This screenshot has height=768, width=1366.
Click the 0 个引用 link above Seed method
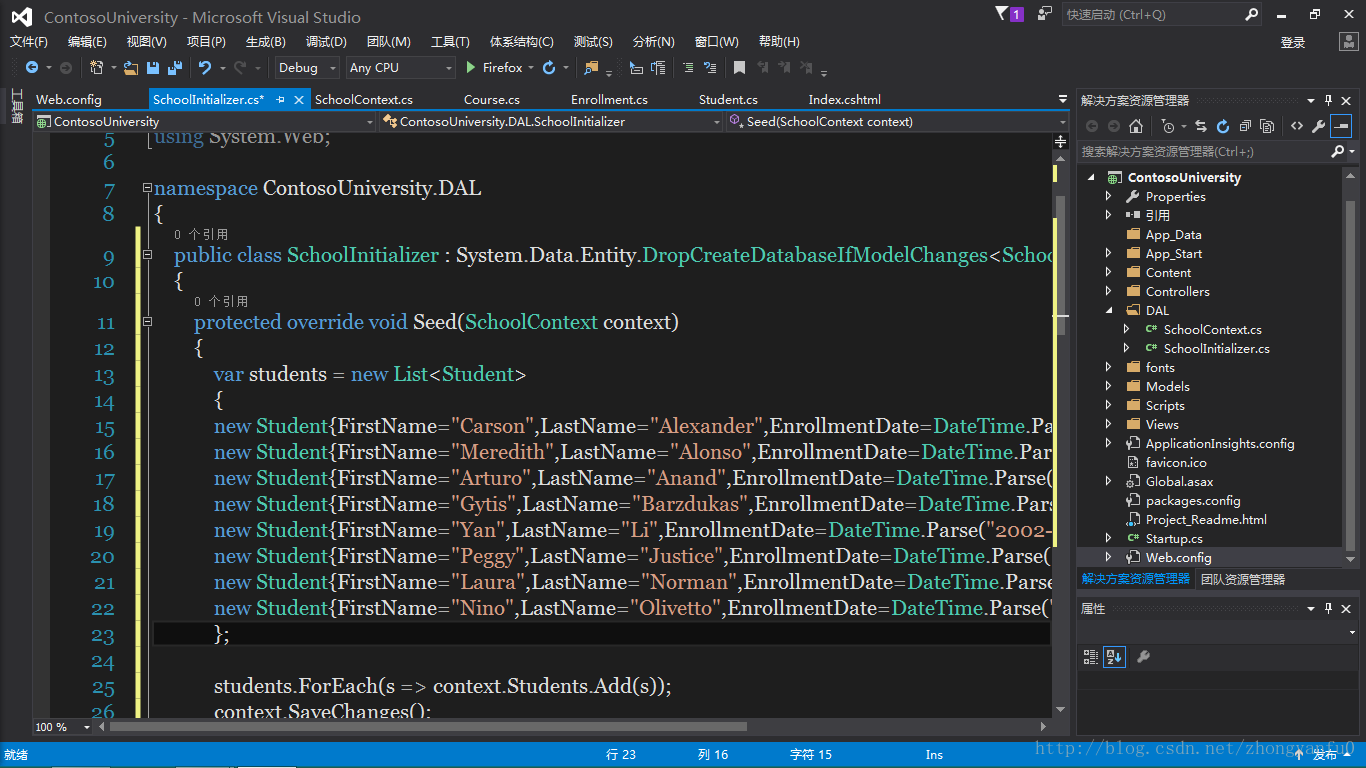click(x=221, y=301)
